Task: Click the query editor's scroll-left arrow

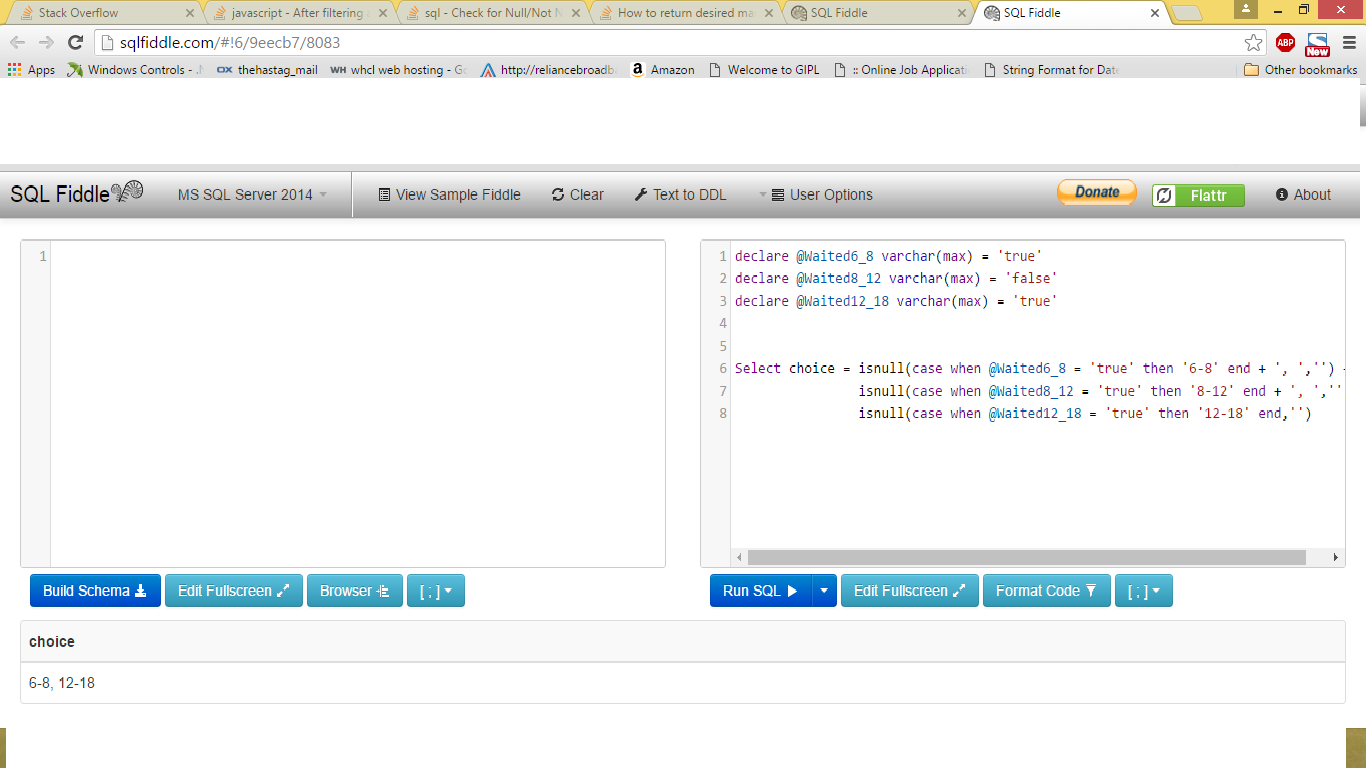Action: click(740, 557)
